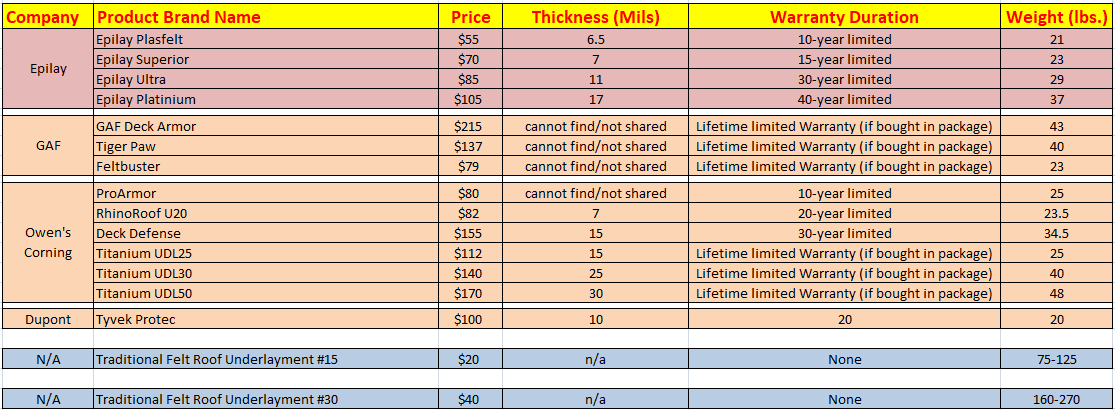Select the Company header cell
Image resolution: width=1115 pixels, height=410 pixels.
coord(47,16)
